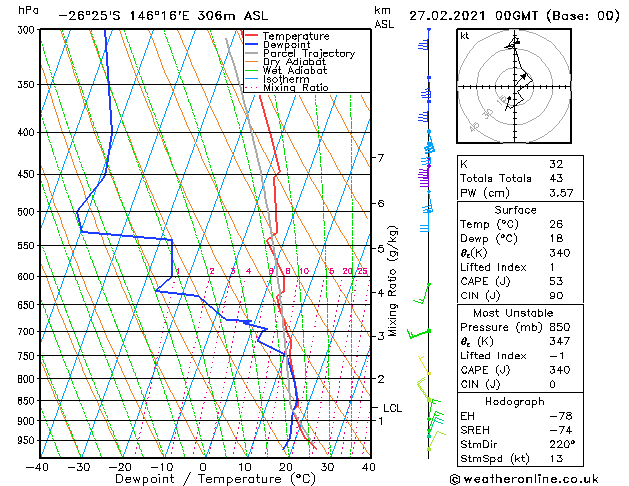The height and width of the screenshot is (486, 629).
Task: Click the StmDir value 220°
Action: click(x=562, y=444)
